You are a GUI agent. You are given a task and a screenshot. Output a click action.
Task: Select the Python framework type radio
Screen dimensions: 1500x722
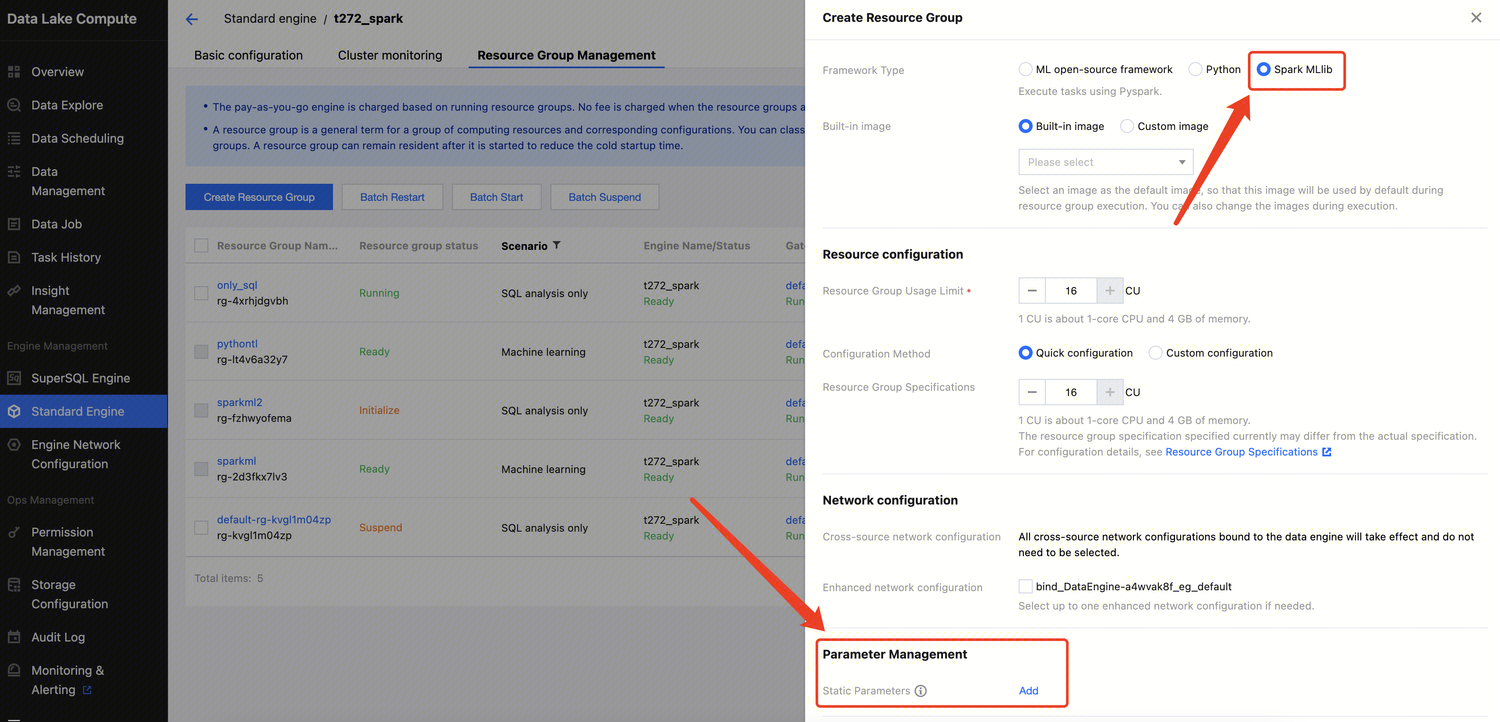click(x=1195, y=70)
